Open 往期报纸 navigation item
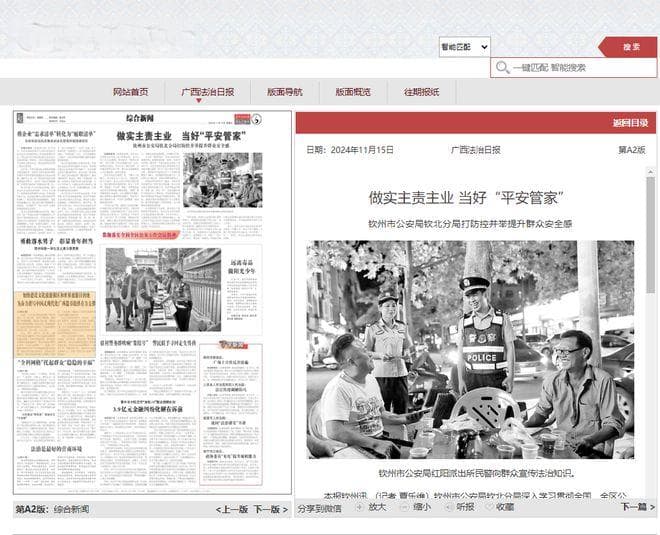Image resolution: width=660 pixels, height=535 pixels. click(x=421, y=92)
